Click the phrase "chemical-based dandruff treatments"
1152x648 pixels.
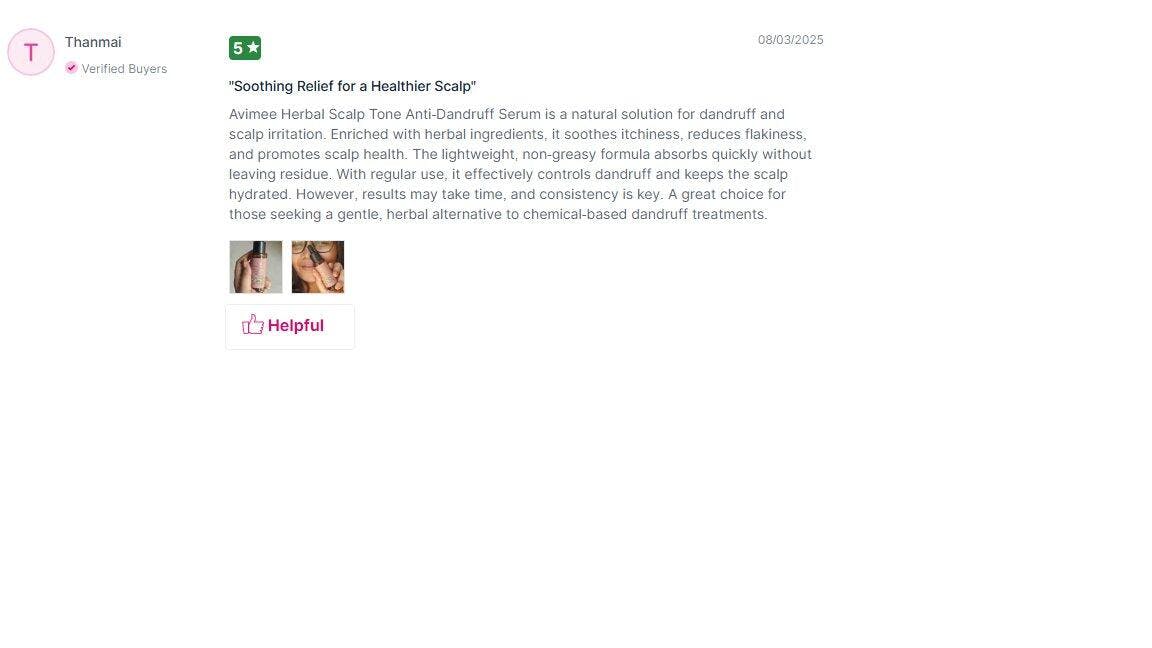pyautogui.click(x=644, y=215)
